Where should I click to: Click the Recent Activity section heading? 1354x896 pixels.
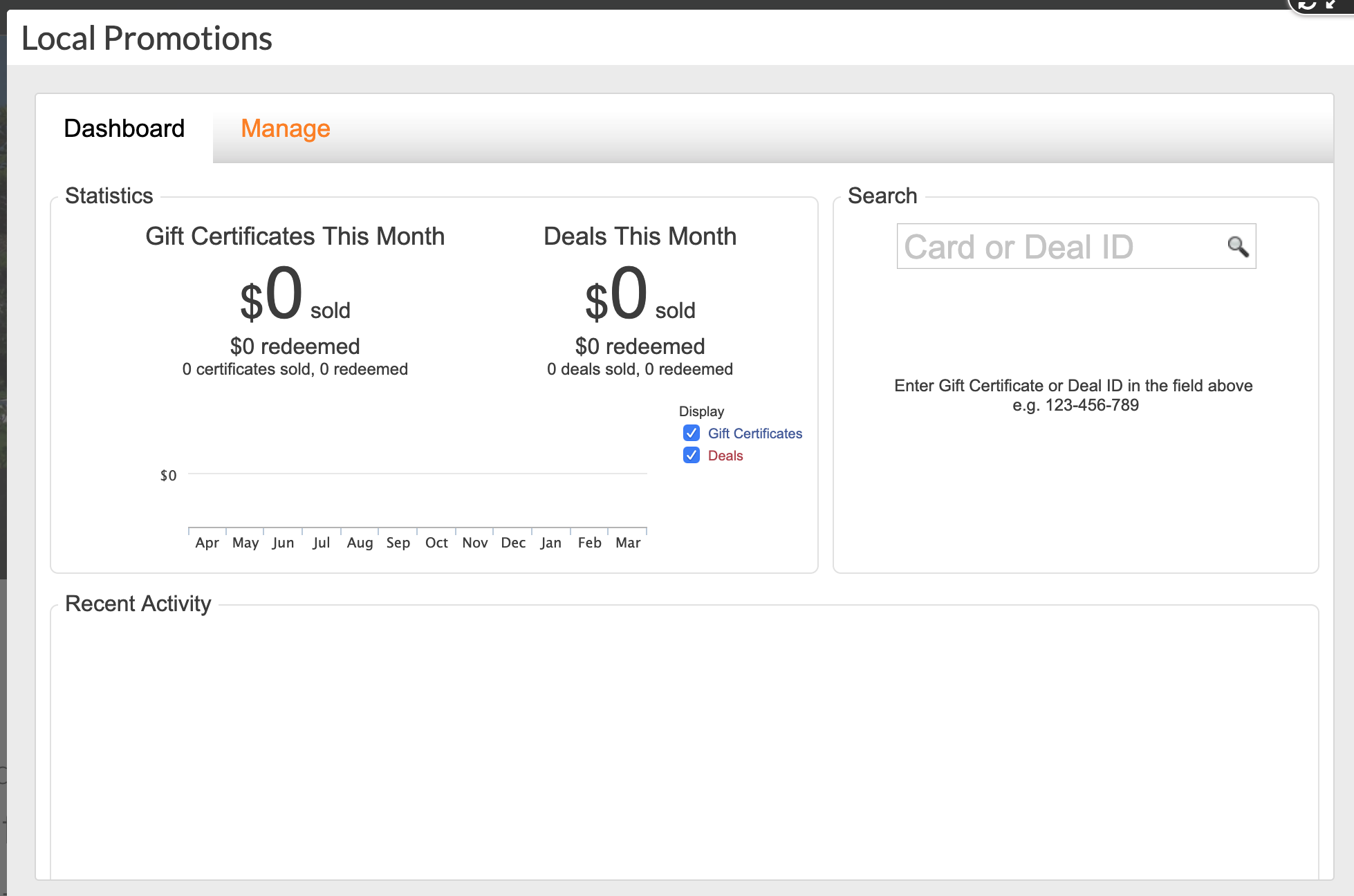pos(138,604)
